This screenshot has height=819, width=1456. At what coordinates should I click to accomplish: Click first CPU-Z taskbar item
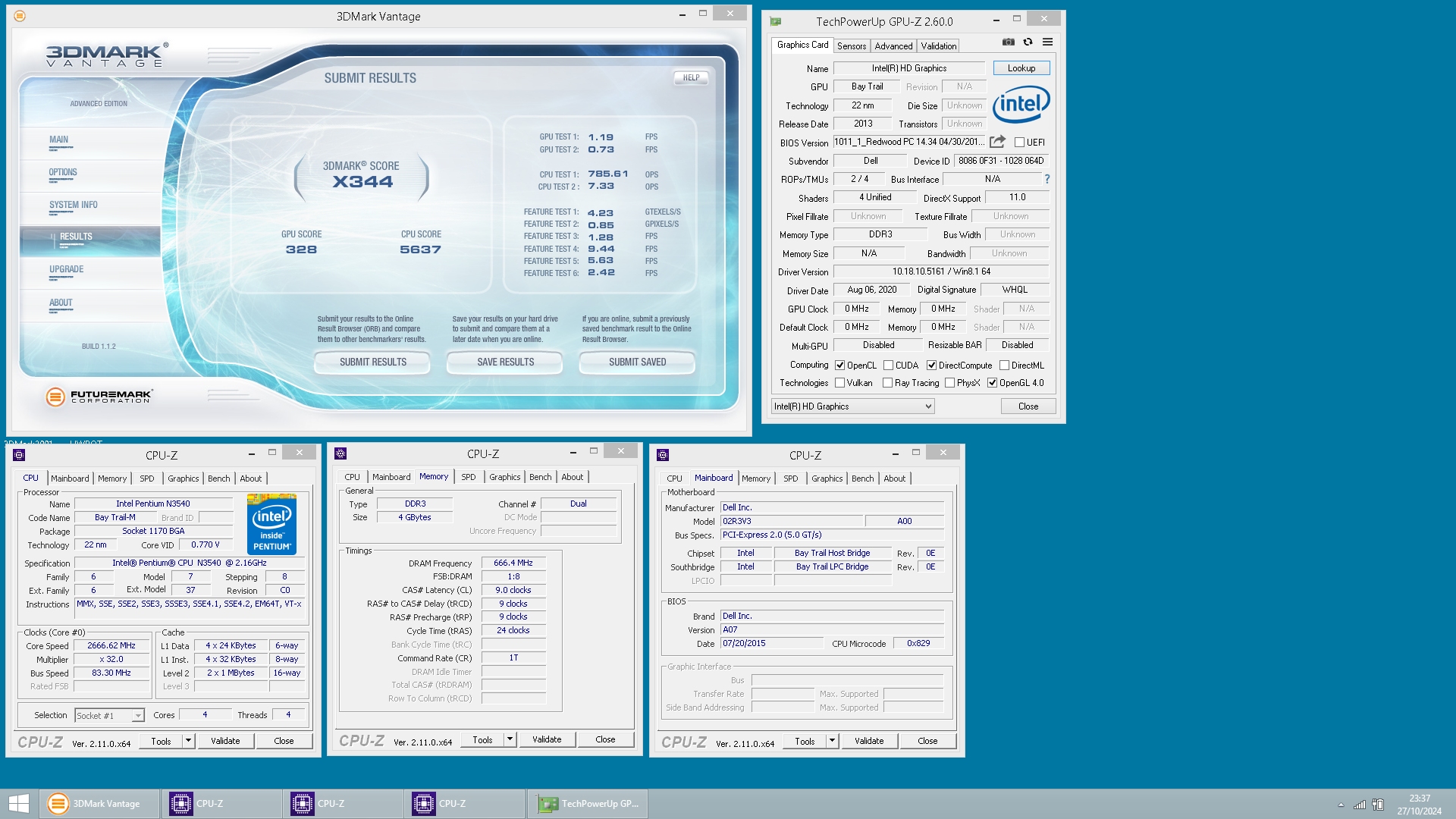[221, 804]
